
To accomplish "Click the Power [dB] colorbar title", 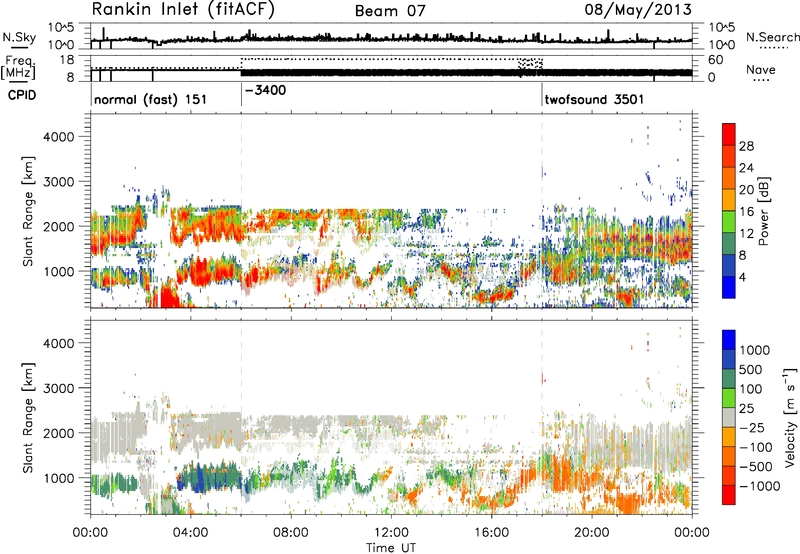I will click(x=764, y=211).
